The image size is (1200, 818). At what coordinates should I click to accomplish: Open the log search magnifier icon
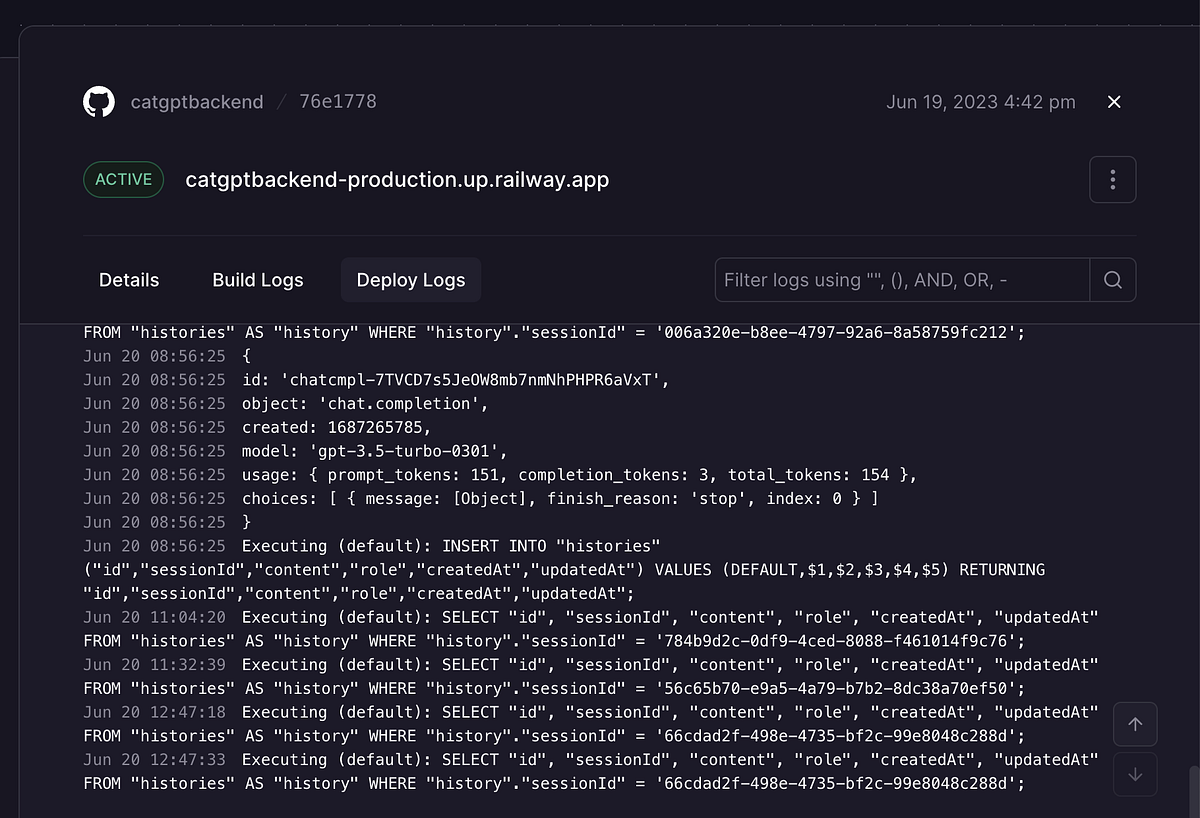pyautogui.click(x=1113, y=280)
